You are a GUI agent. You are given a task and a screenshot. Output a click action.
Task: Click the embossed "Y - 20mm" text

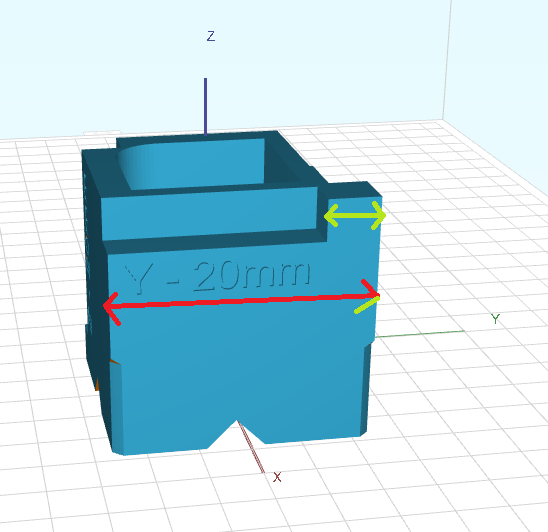pos(217,276)
